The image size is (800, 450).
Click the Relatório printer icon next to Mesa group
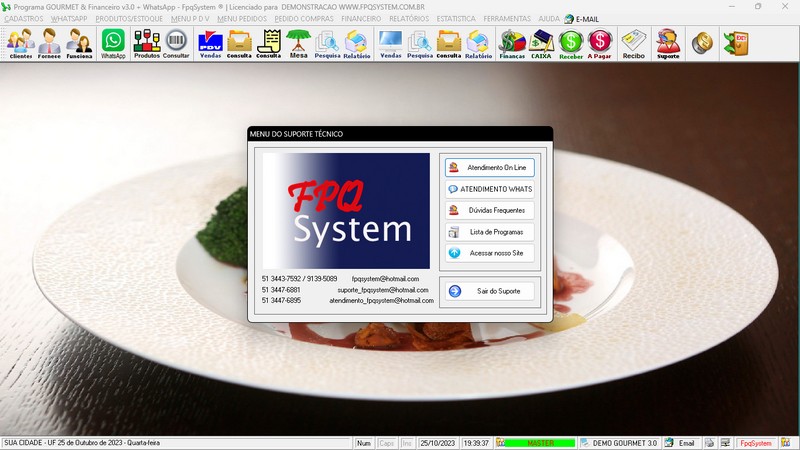pos(357,44)
